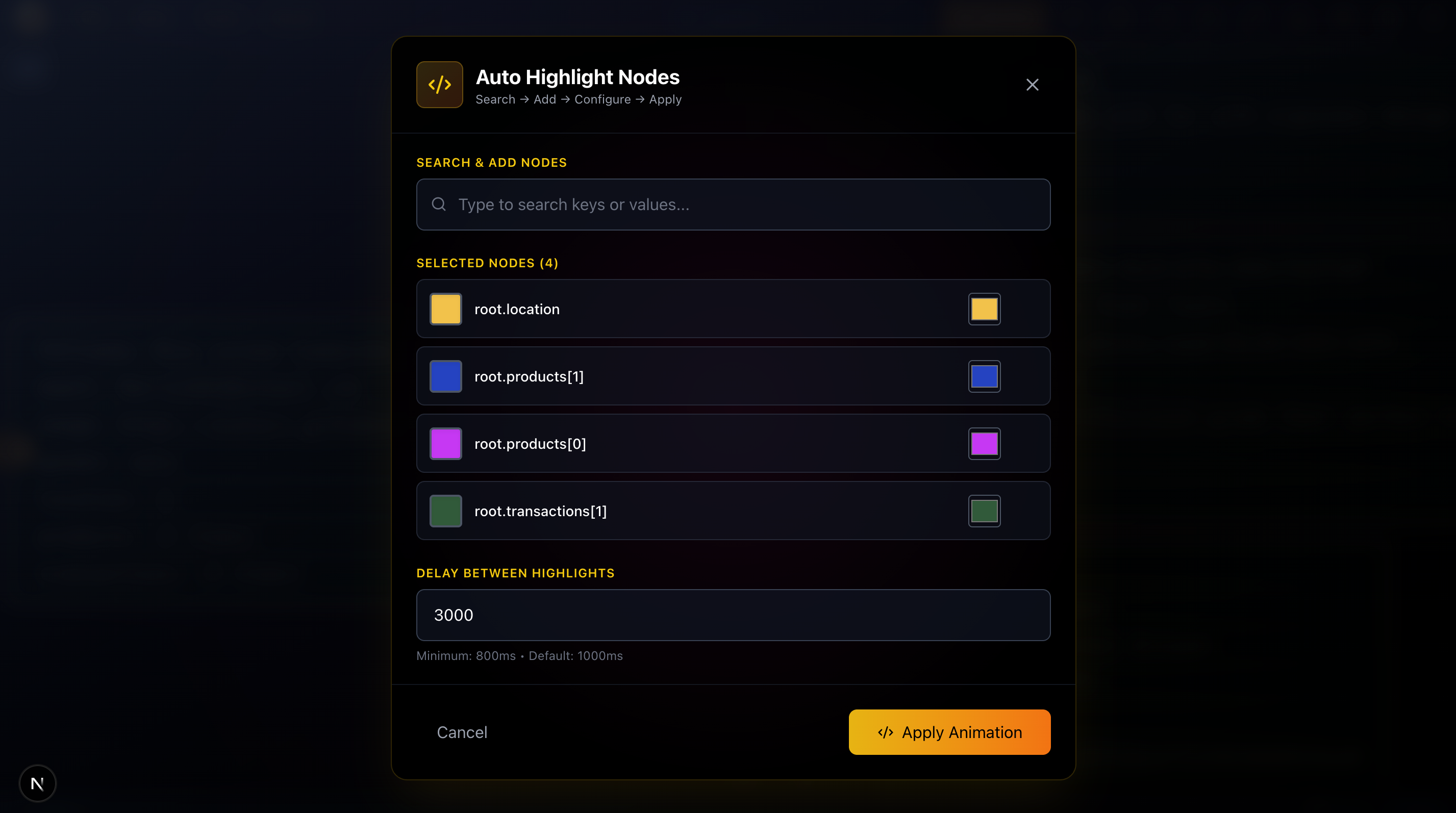Click the magnifier icon in search box
The width and height of the screenshot is (1456, 813).
coord(439,205)
